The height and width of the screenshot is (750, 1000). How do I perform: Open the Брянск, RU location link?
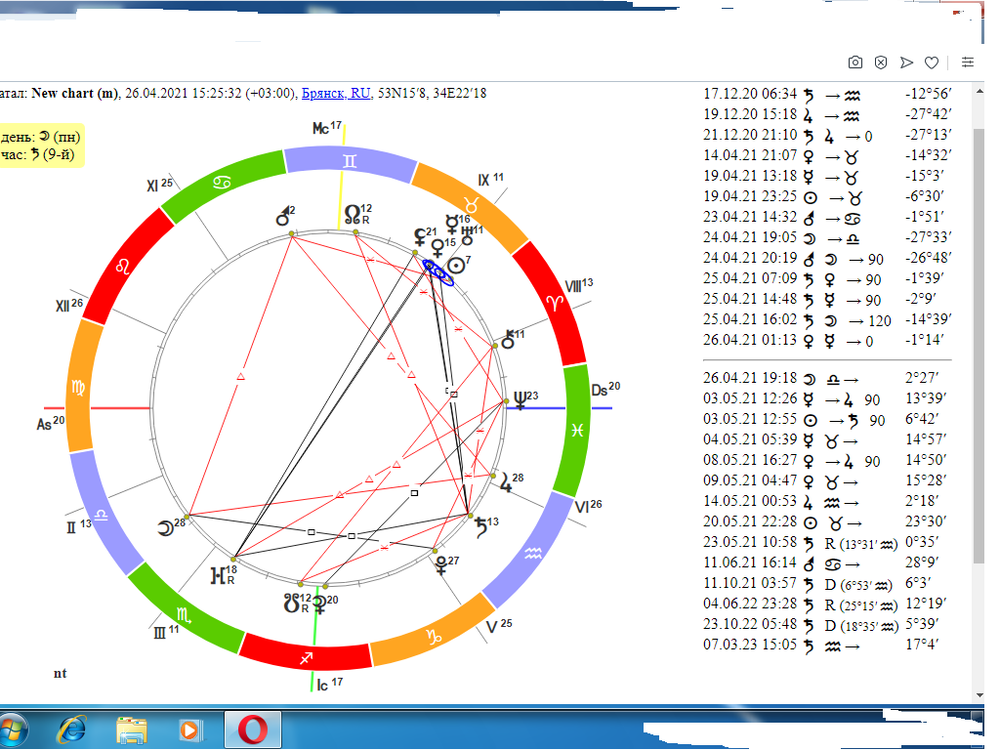coord(335,93)
